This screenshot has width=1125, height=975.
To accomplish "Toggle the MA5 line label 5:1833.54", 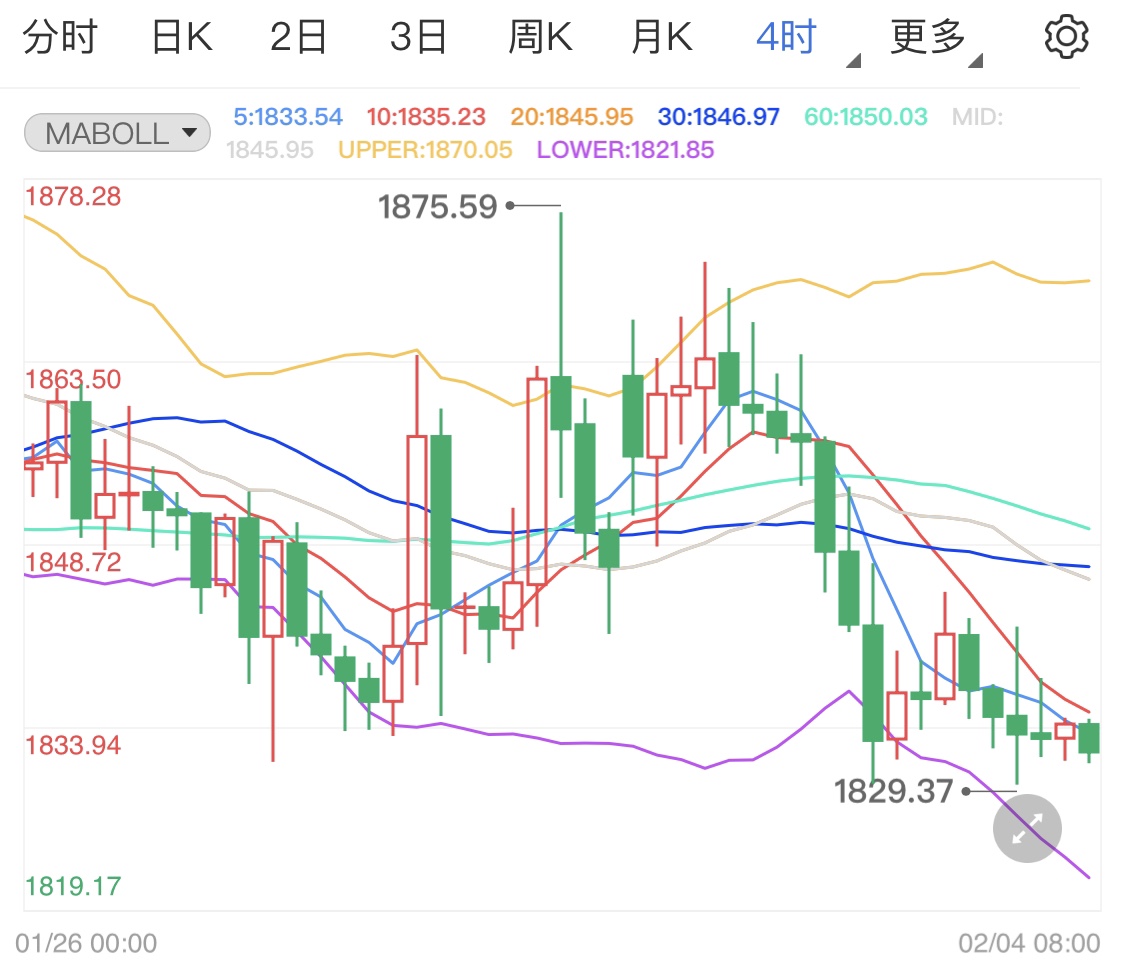I will (286, 116).
